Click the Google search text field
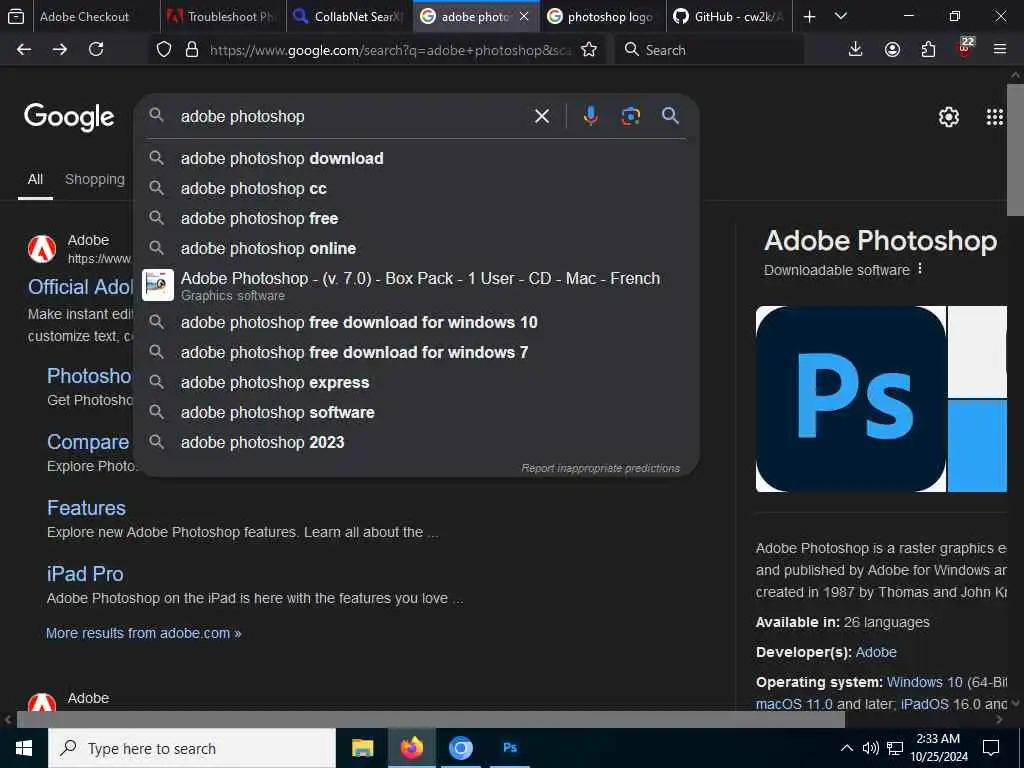 point(353,116)
